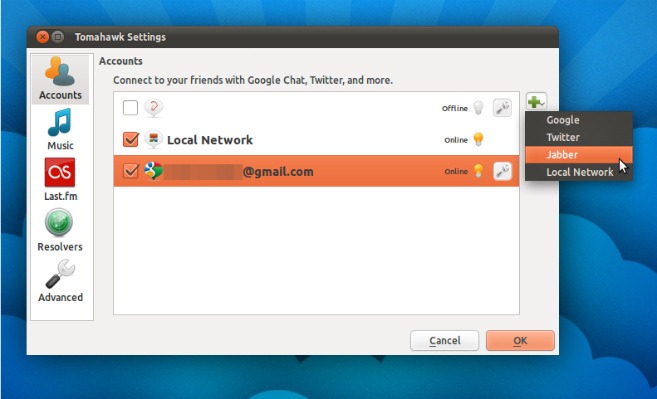Choose Jabber from the add-account menu
The image size is (657, 399).
(579, 155)
